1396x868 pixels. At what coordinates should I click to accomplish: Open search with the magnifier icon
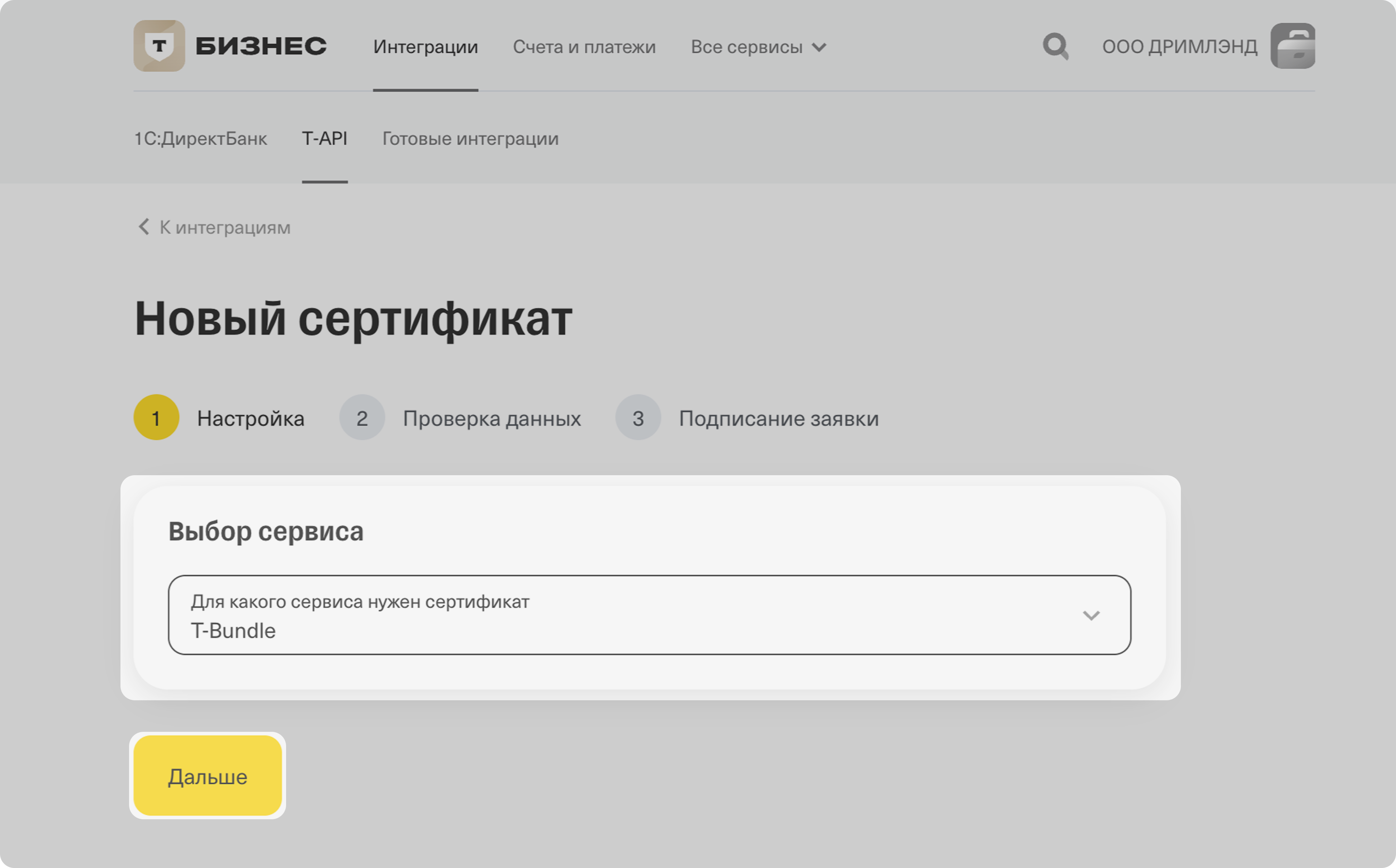(x=1055, y=46)
